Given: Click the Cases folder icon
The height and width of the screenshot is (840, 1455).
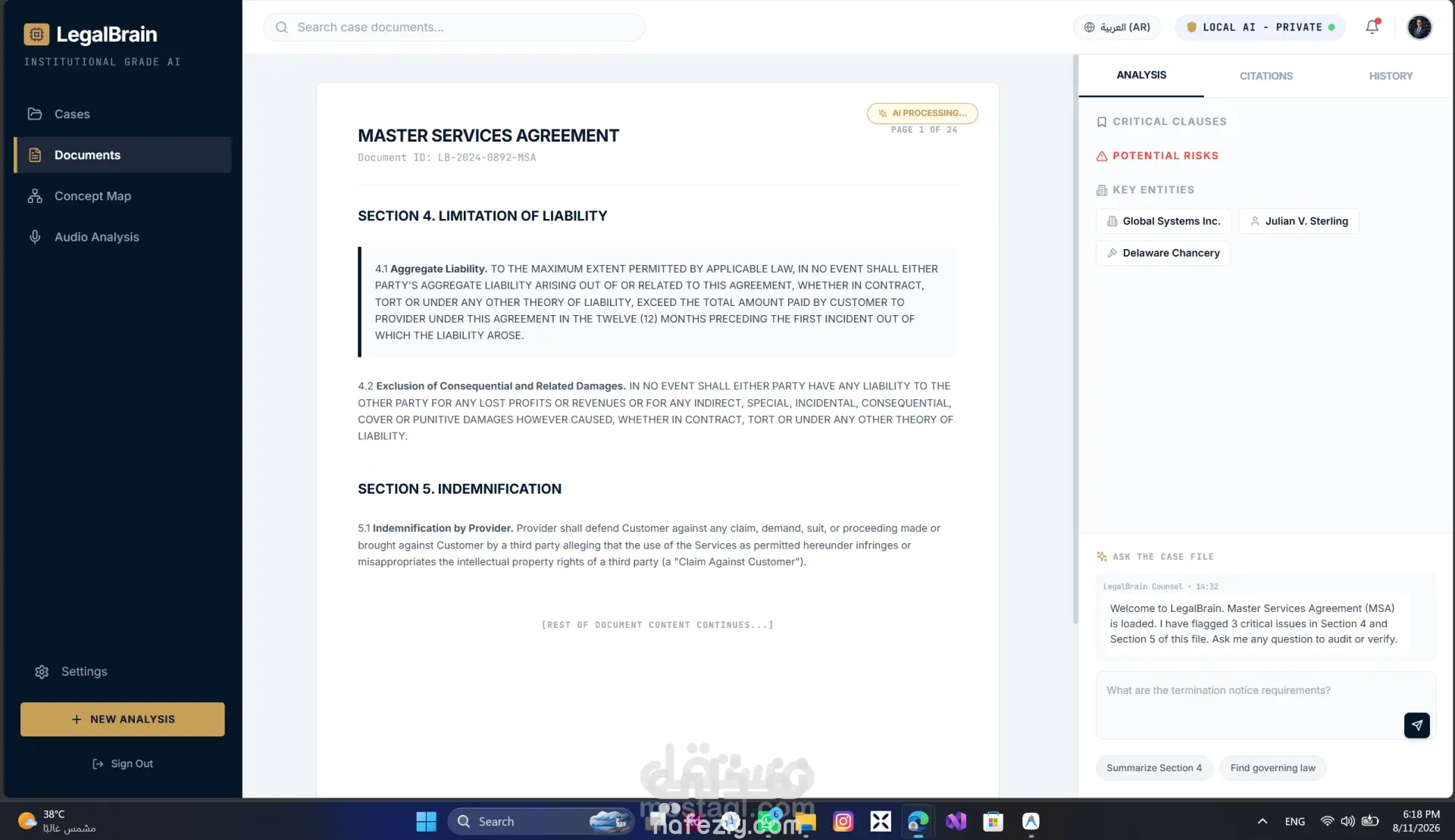Looking at the screenshot, I should (x=35, y=114).
